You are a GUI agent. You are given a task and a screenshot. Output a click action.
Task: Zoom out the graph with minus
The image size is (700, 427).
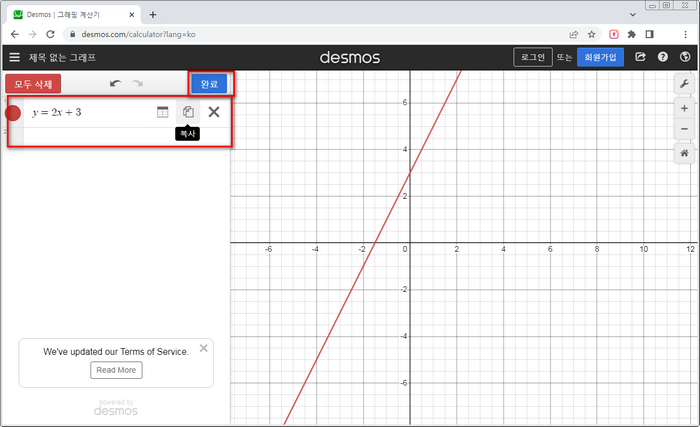(684, 129)
